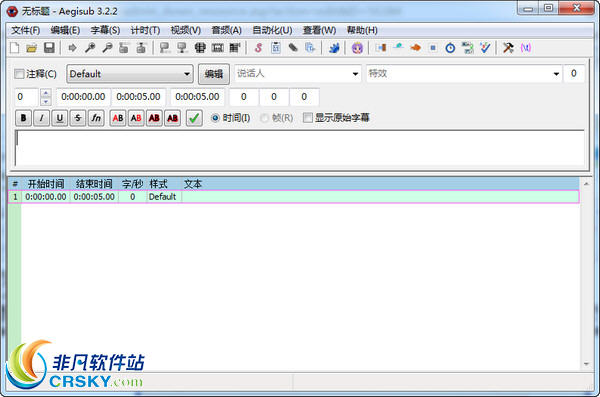The height and width of the screenshot is (397, 600).
Task: Open the 视频(V) menu
Action: (x=186, y=30)
